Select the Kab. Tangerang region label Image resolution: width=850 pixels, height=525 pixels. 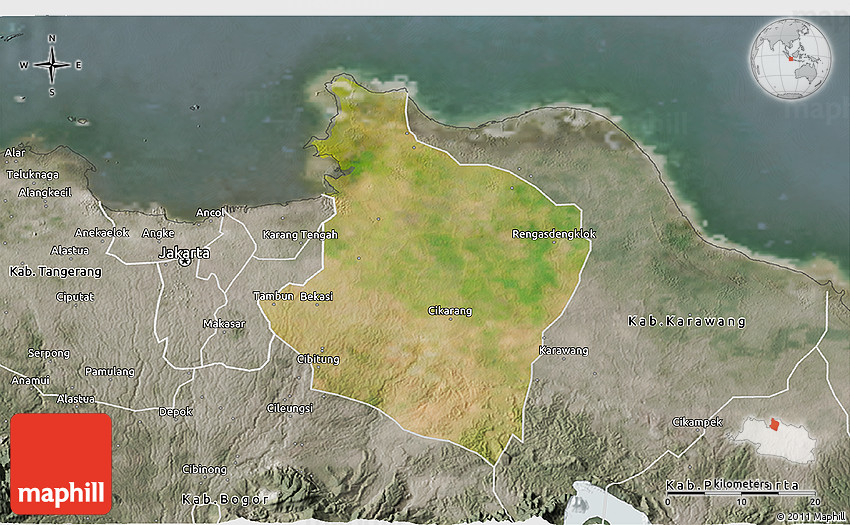[x=55, y=272]
